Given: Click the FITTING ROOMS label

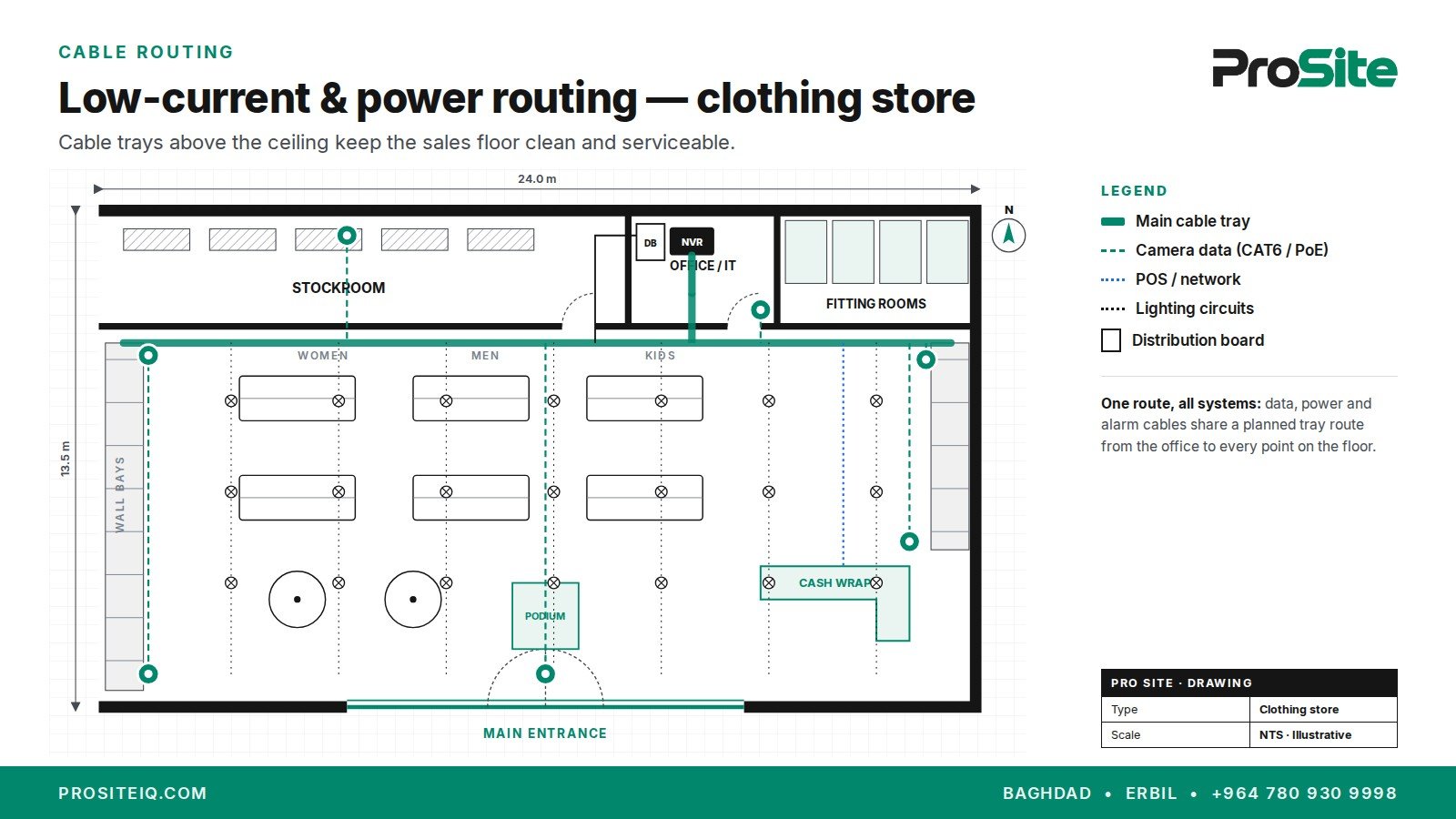Looking at the screenshot, I should coord(875,304).
